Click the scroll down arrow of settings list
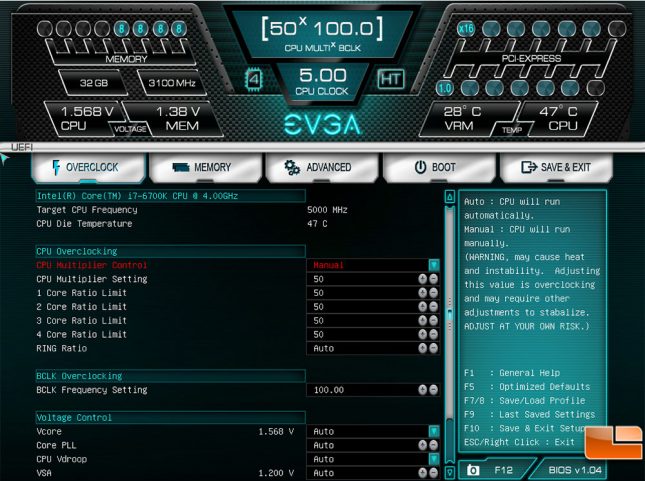645x481 pixels. 450,472
